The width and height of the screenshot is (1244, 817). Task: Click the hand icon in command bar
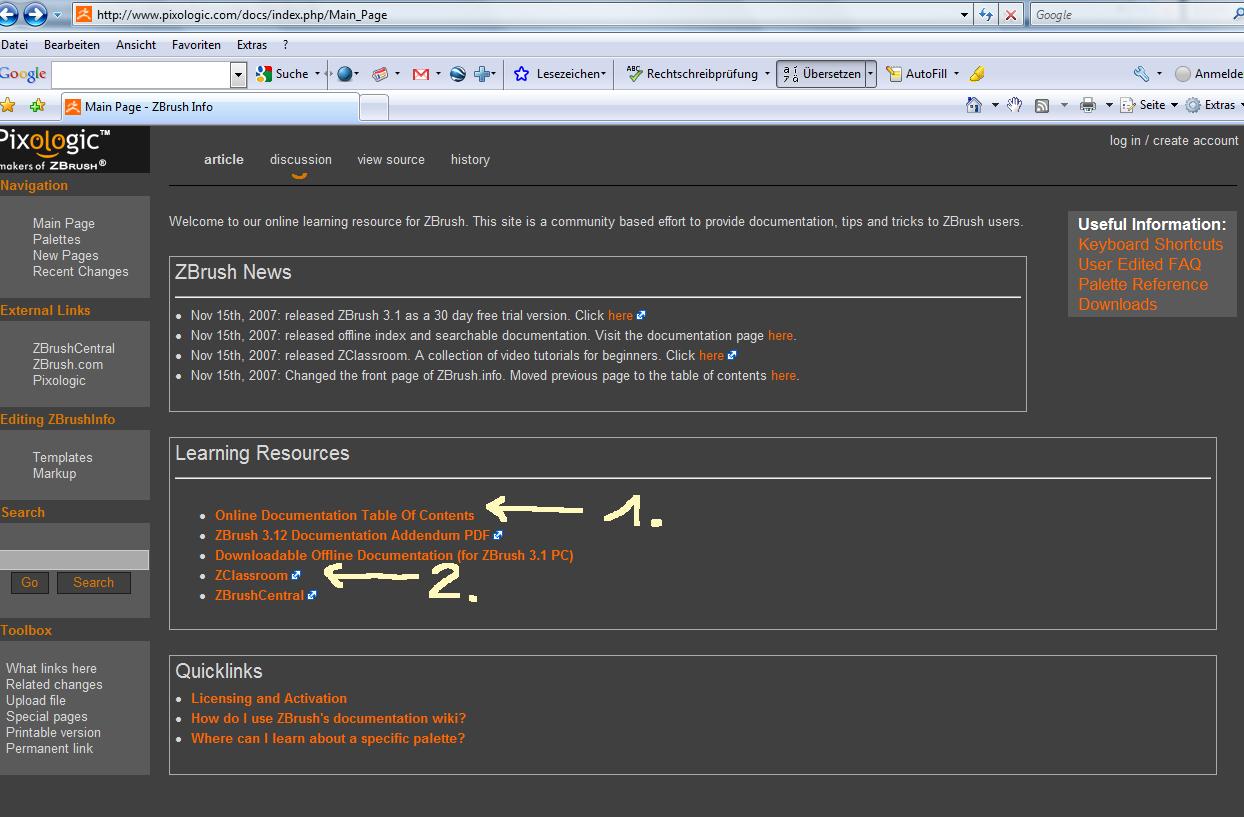coord(1014,105)
